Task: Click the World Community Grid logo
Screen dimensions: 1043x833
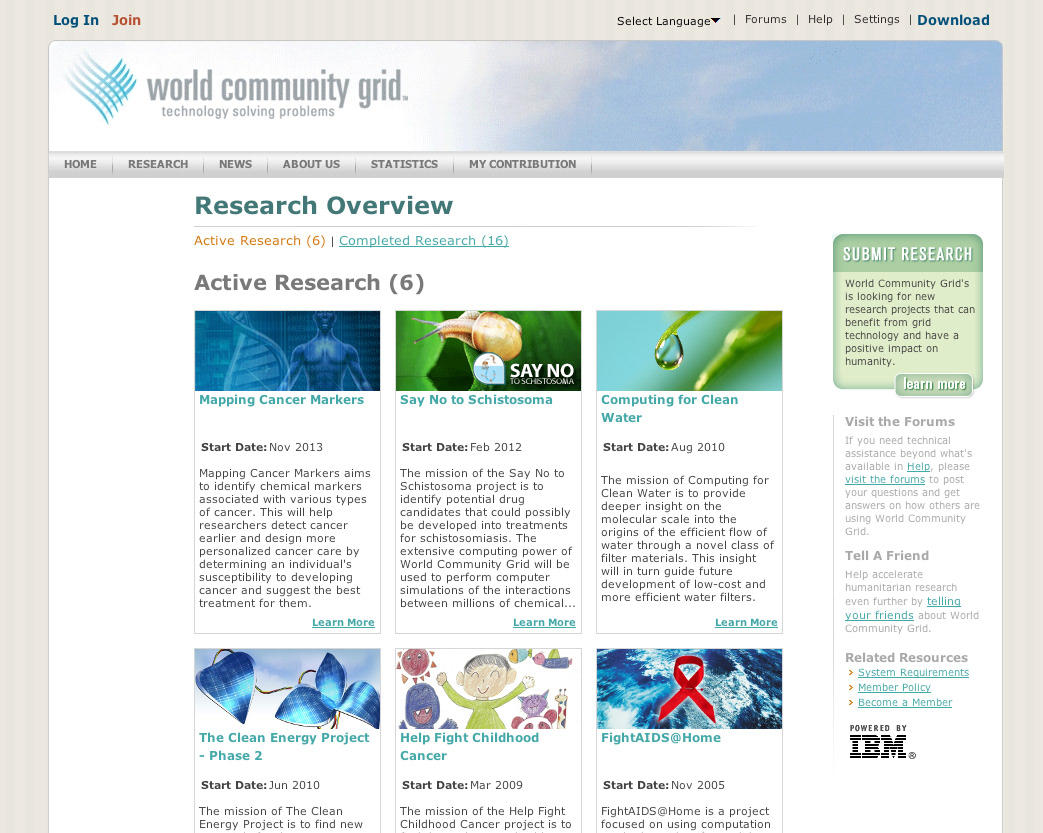Action: tap(236, 88)
